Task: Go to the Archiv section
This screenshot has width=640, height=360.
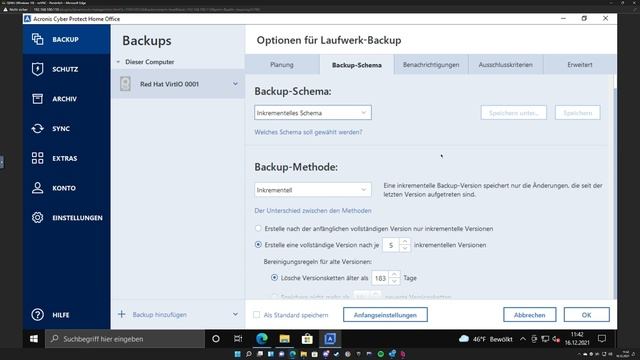Action: [x=67, y=99]
